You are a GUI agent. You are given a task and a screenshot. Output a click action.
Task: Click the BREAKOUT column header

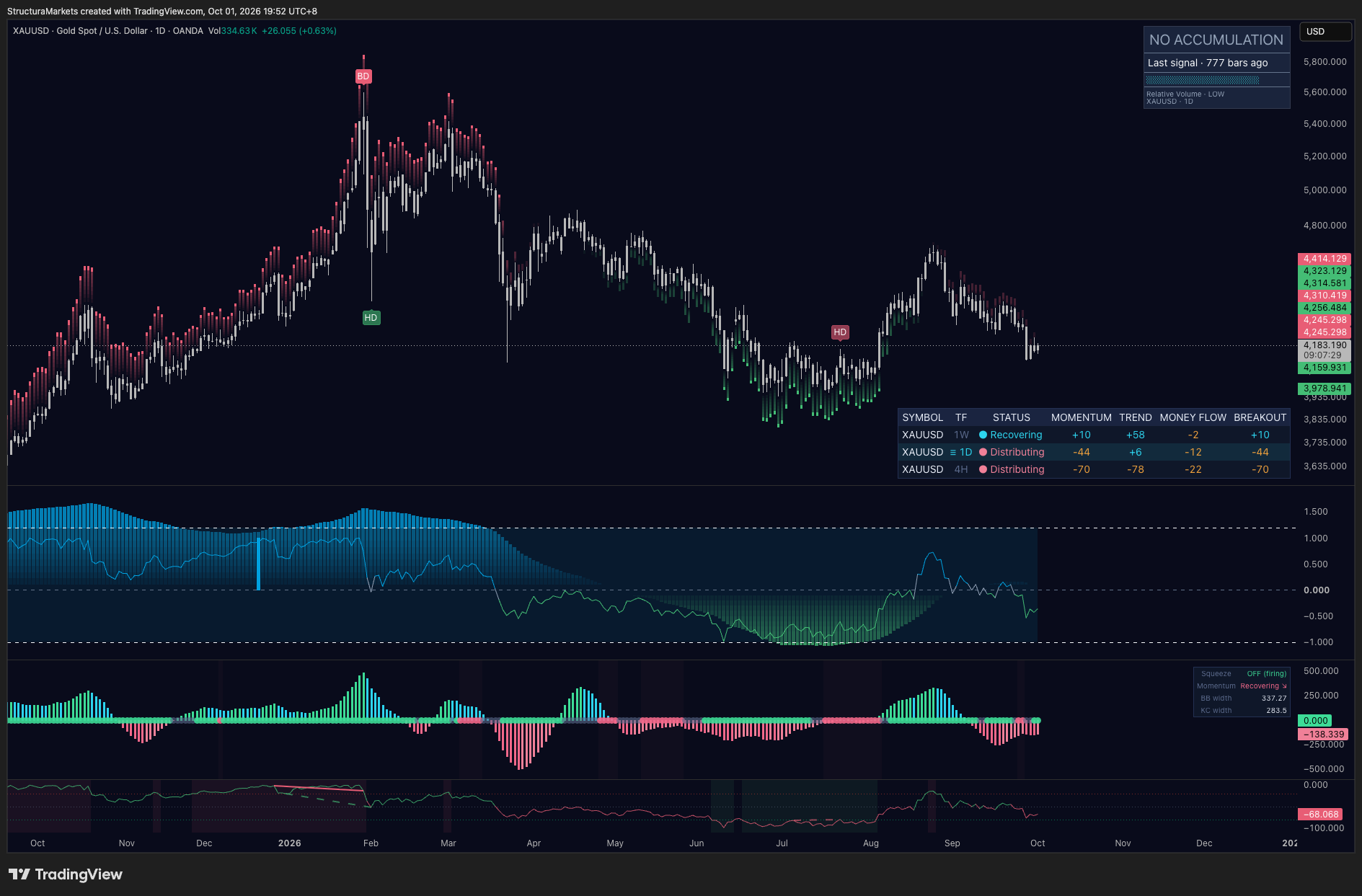[1260, 417]
